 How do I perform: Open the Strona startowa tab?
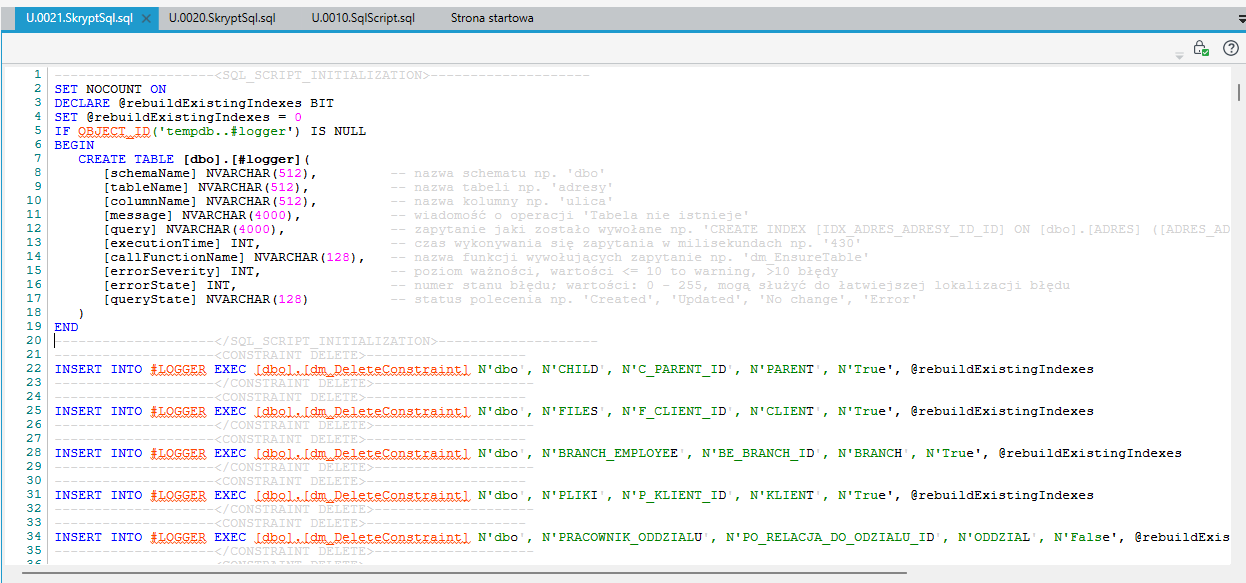pyautogui.click(x=492, y=19)
